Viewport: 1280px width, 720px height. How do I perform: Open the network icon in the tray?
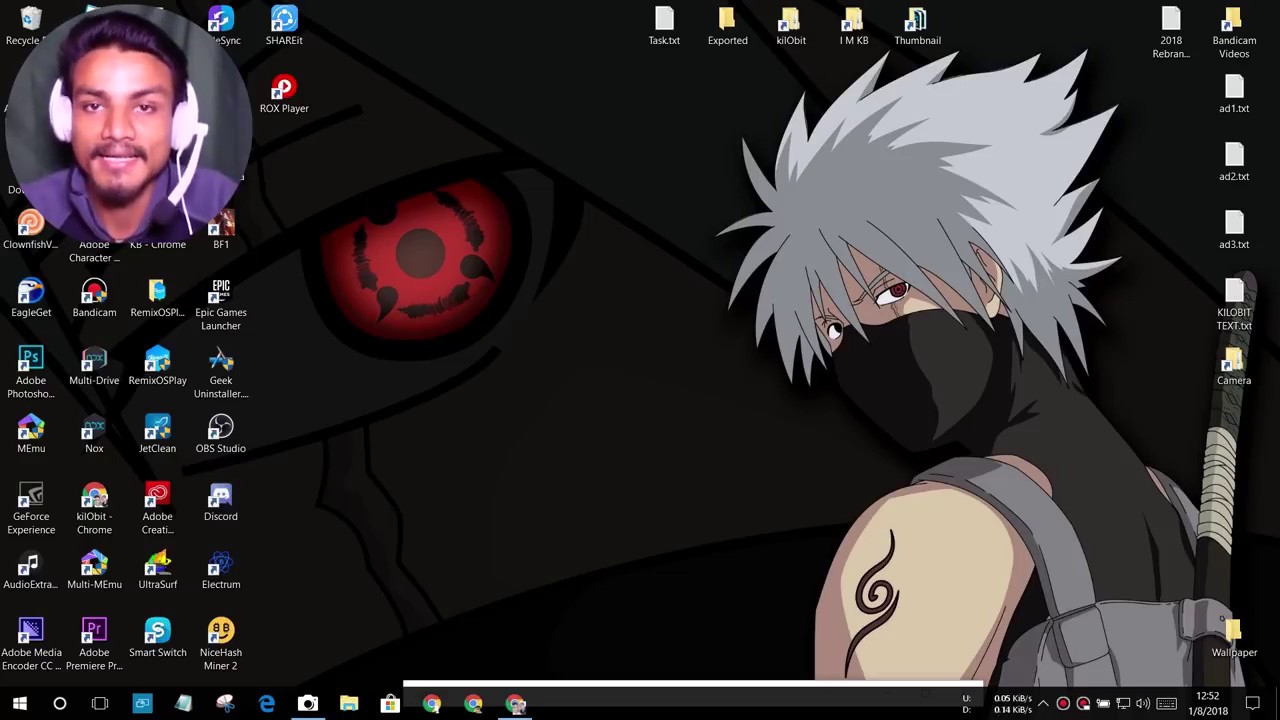coord(1123,704)
